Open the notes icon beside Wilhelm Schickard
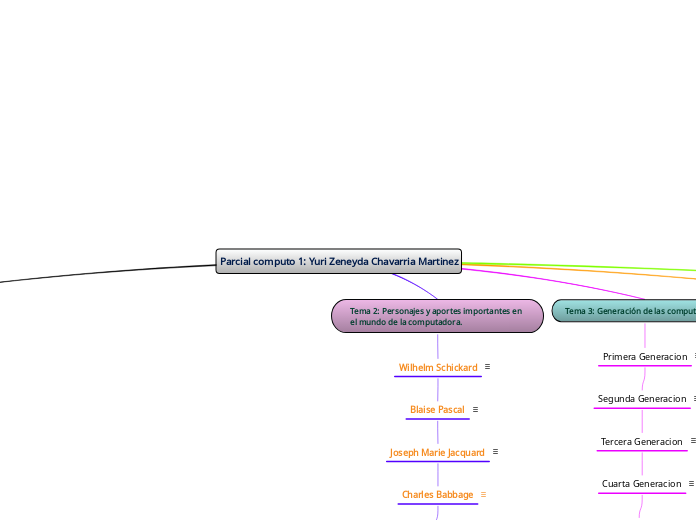 [x=487, y=367]
